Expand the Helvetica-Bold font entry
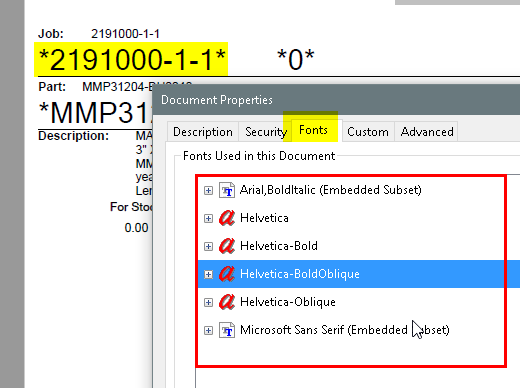520x388 pixels. pyautogui.click(x=208, y=246)
